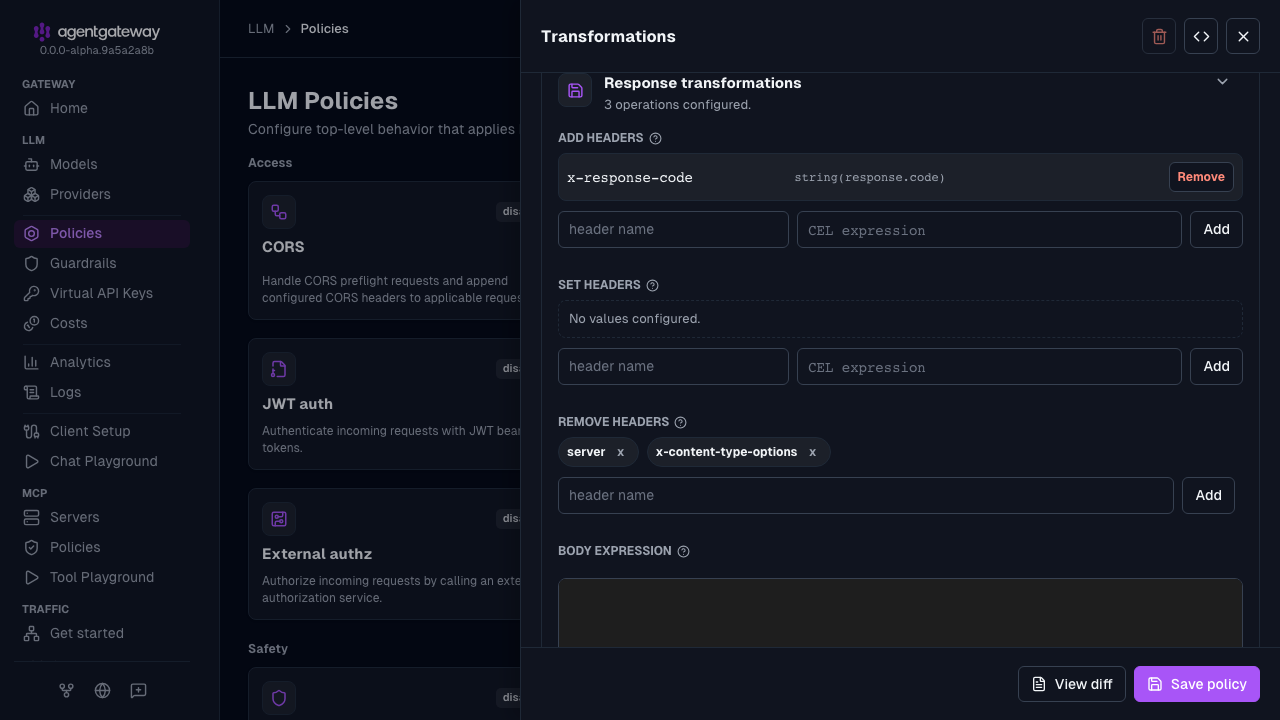
Task: Show help for Body Expression
Action: pos(683,551)
